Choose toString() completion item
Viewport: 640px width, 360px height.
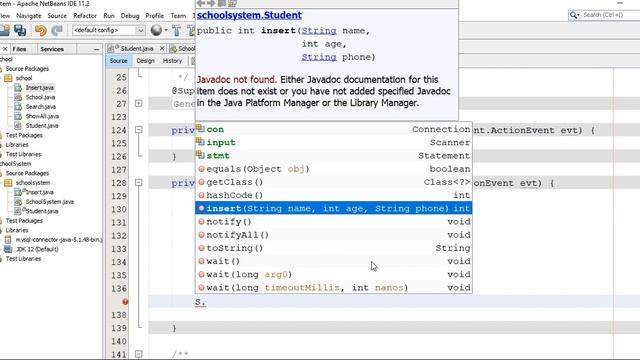[333, 248]
